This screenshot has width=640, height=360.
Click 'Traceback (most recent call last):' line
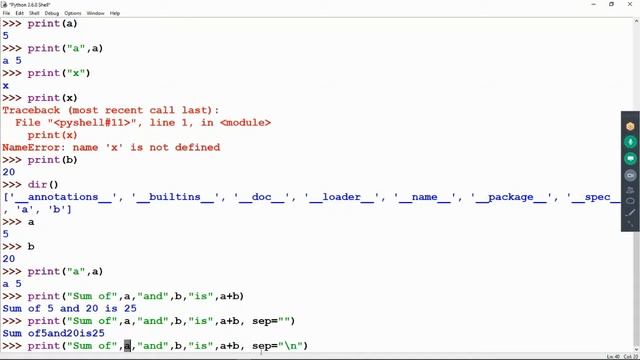pyautogui.click(x=111, y=110)
